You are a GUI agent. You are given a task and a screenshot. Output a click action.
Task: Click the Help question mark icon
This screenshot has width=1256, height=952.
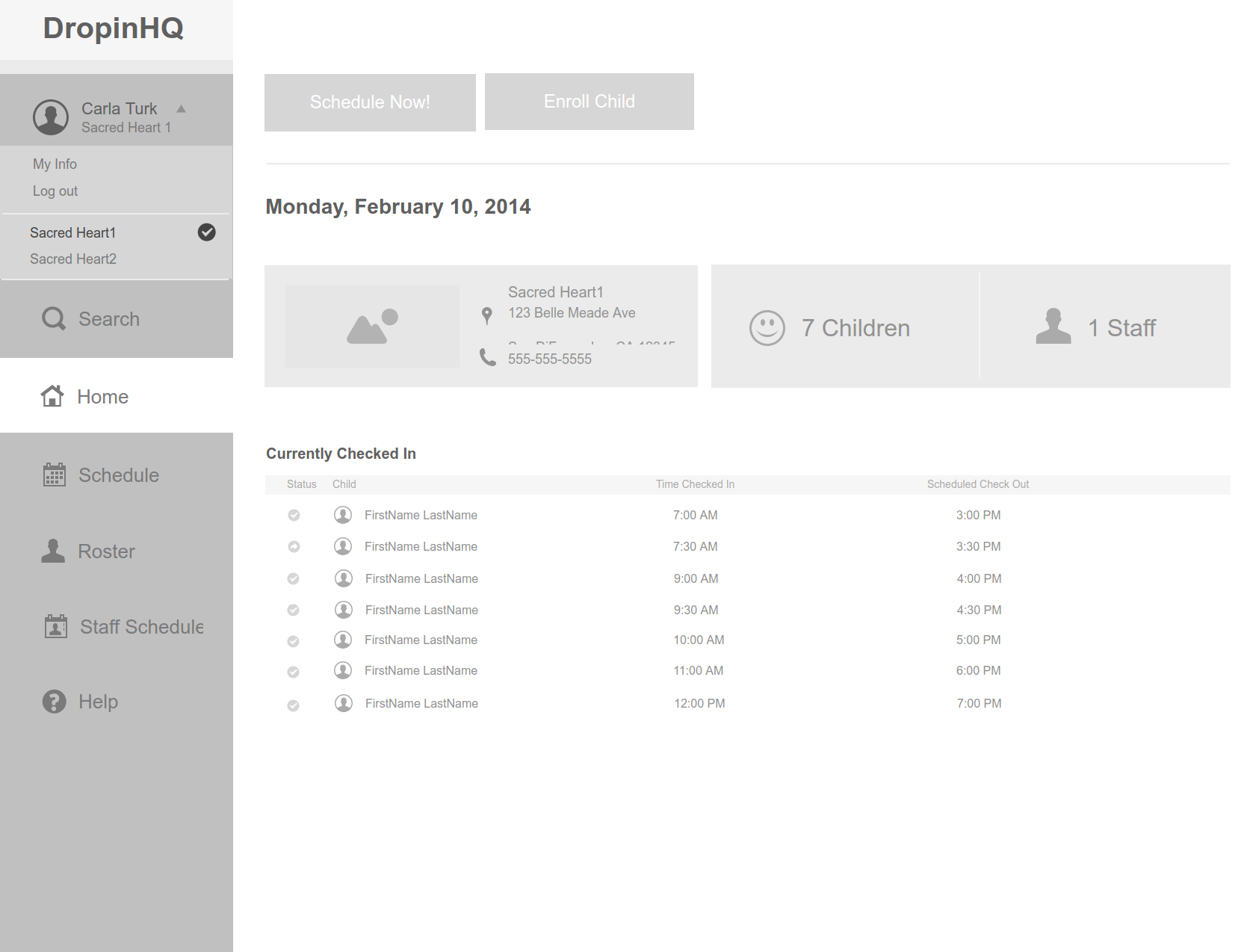pyautogui.click(x=55, y=702)
